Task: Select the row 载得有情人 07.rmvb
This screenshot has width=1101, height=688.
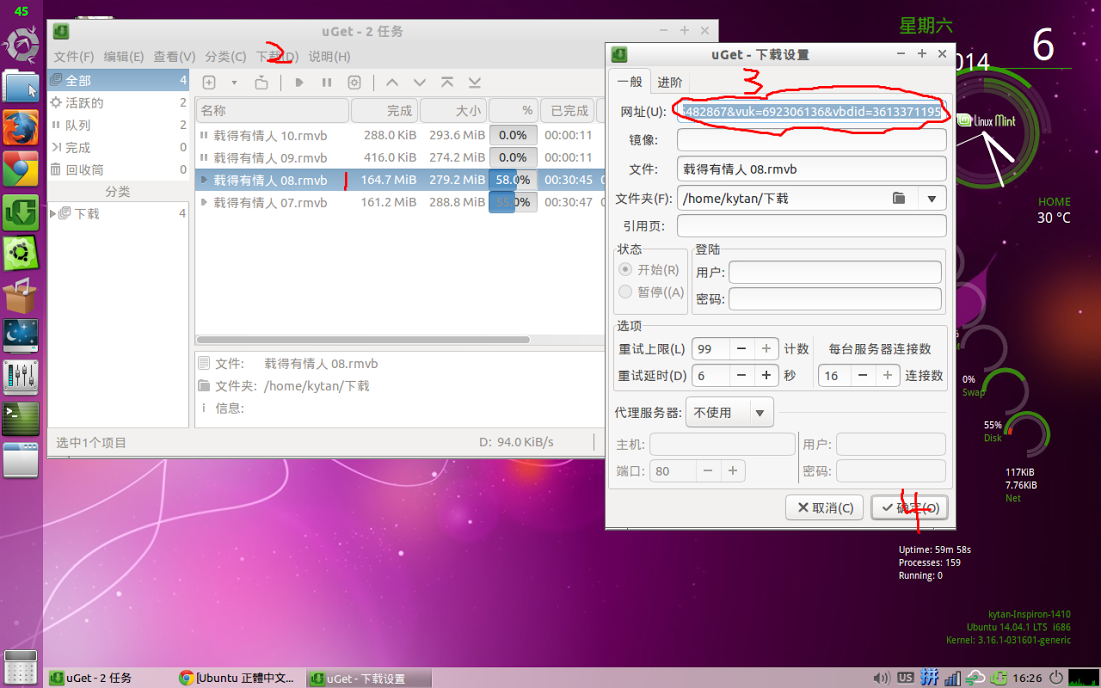Action: coord(400,203)
